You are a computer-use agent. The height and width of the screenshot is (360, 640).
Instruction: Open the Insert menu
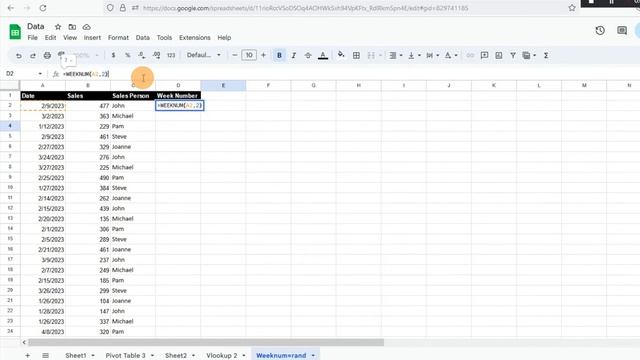(92, 38)
